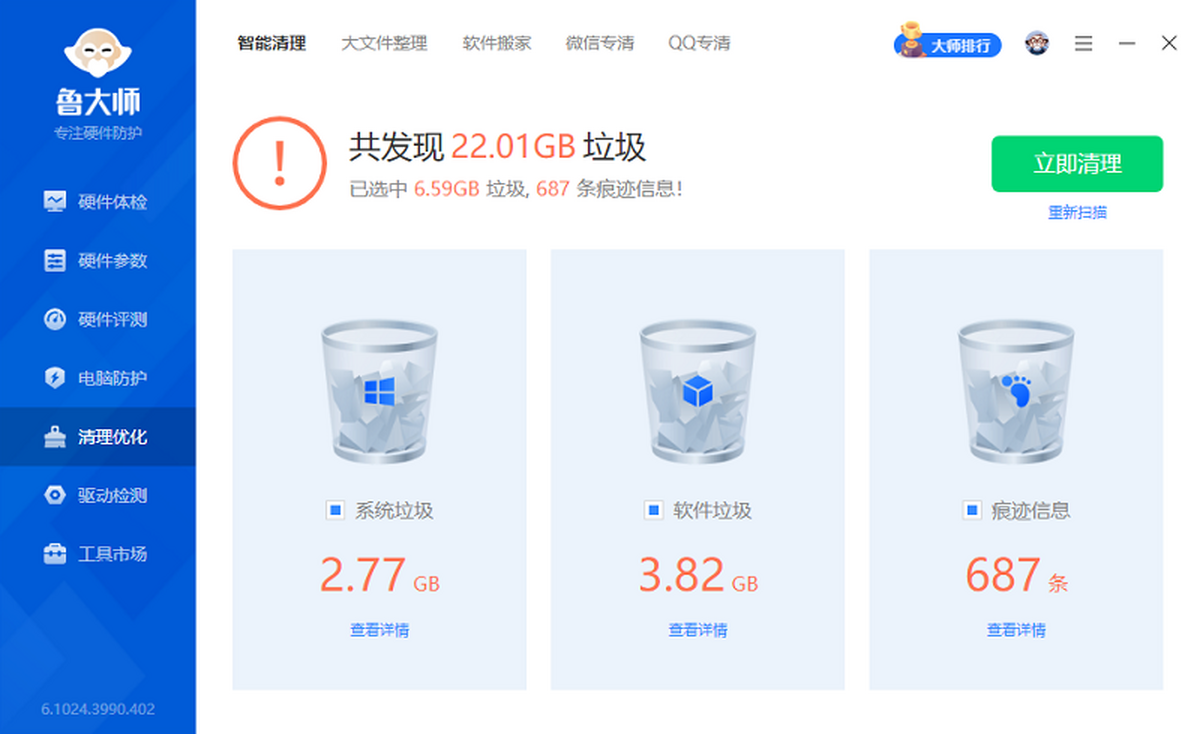Select the 软件搬家 tab

pyautogui.click(x=496, y=44)
